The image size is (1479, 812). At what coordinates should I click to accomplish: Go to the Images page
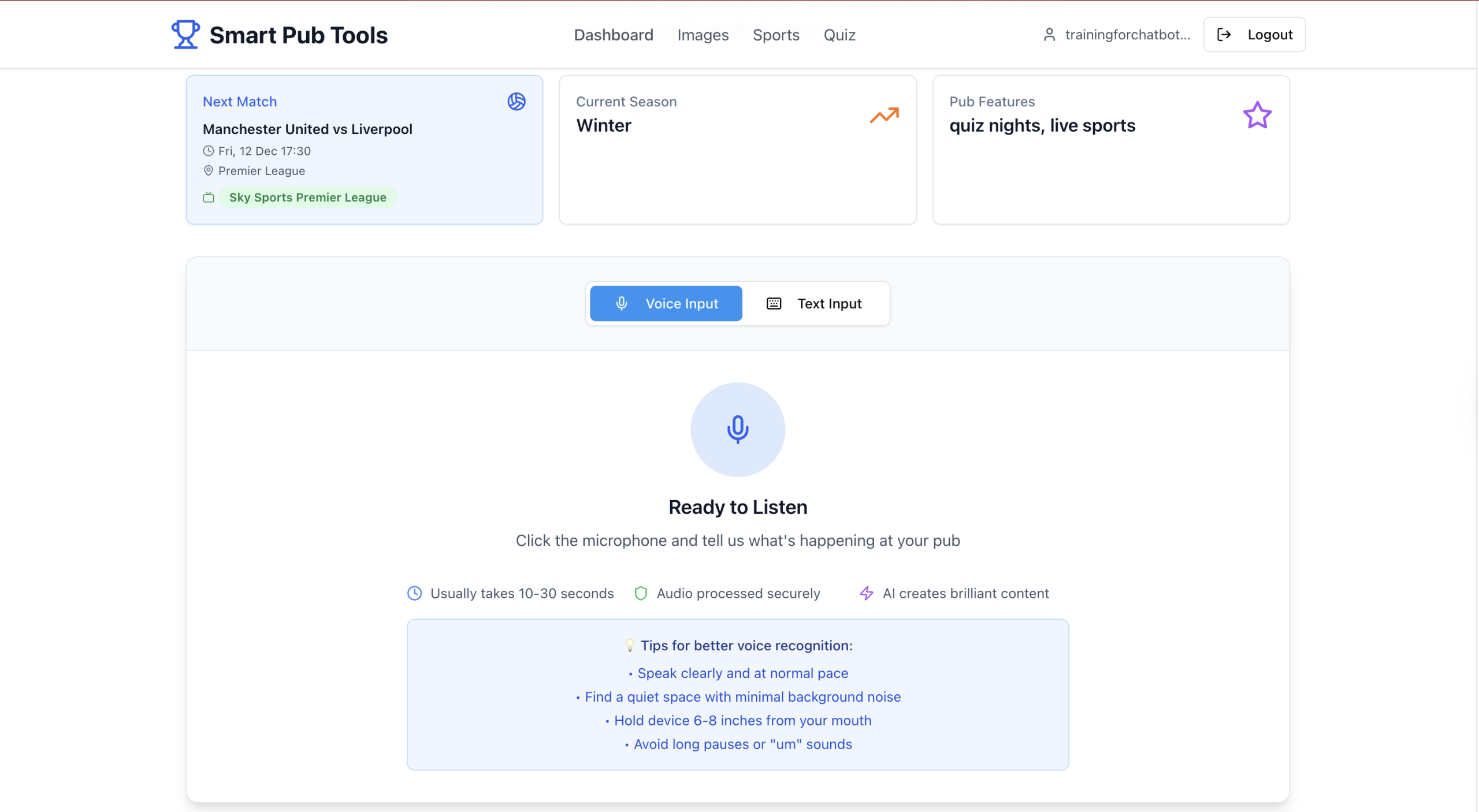703,35
